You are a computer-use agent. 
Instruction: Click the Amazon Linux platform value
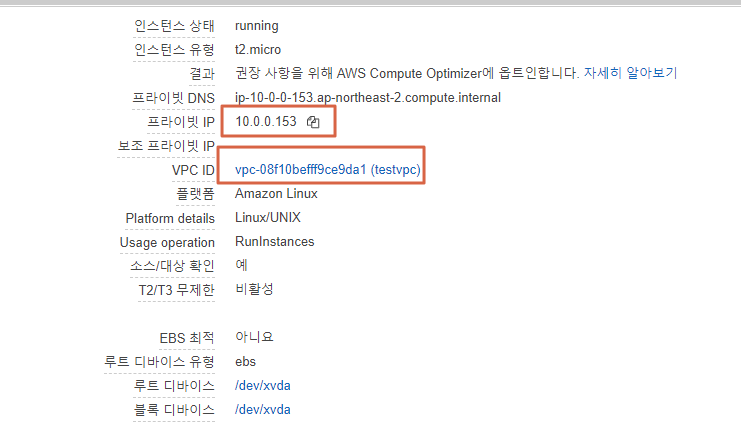click(x=276, y=194)
